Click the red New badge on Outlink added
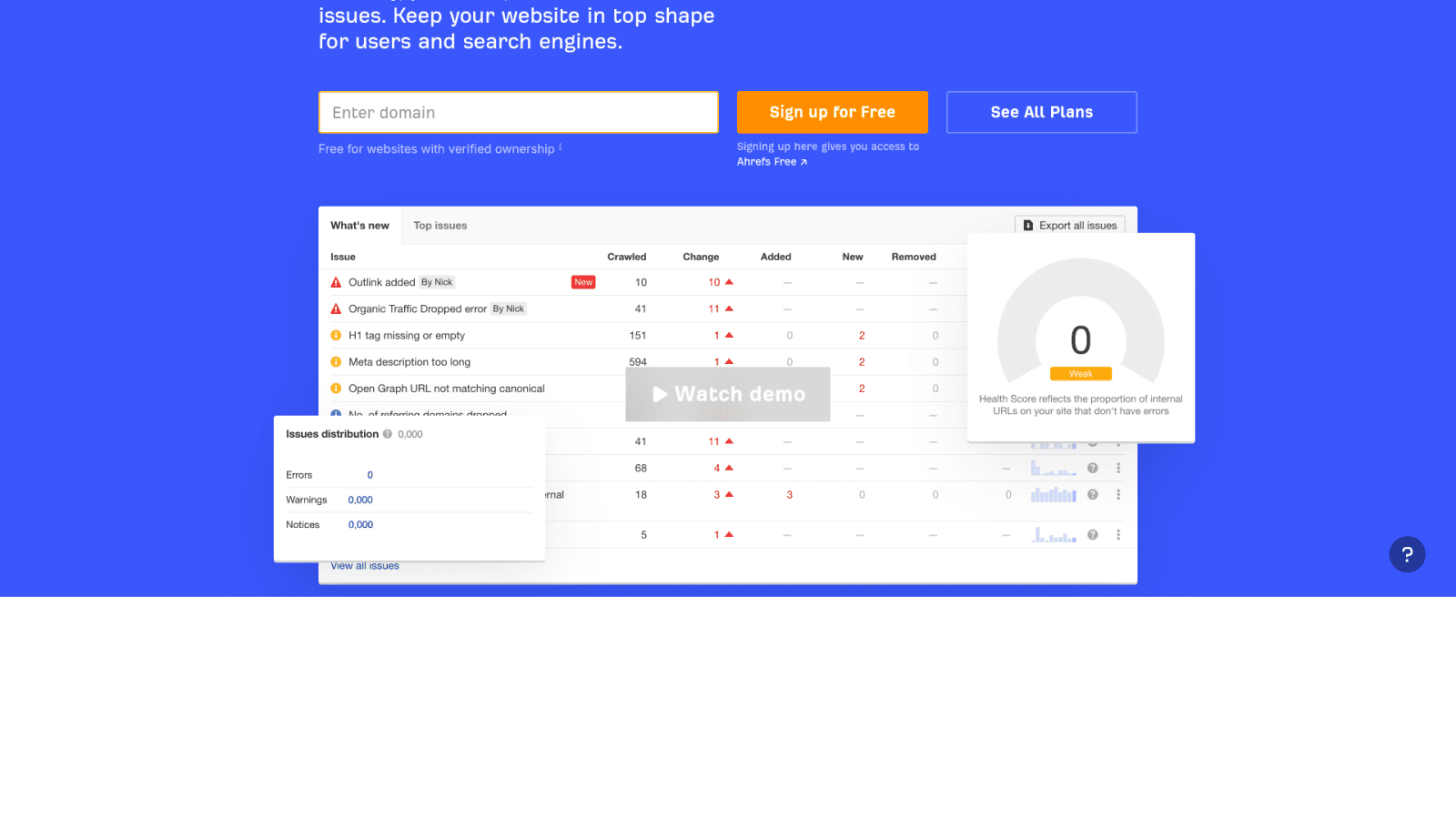This screenshot has width=1456, height=819. coord(583,282)
